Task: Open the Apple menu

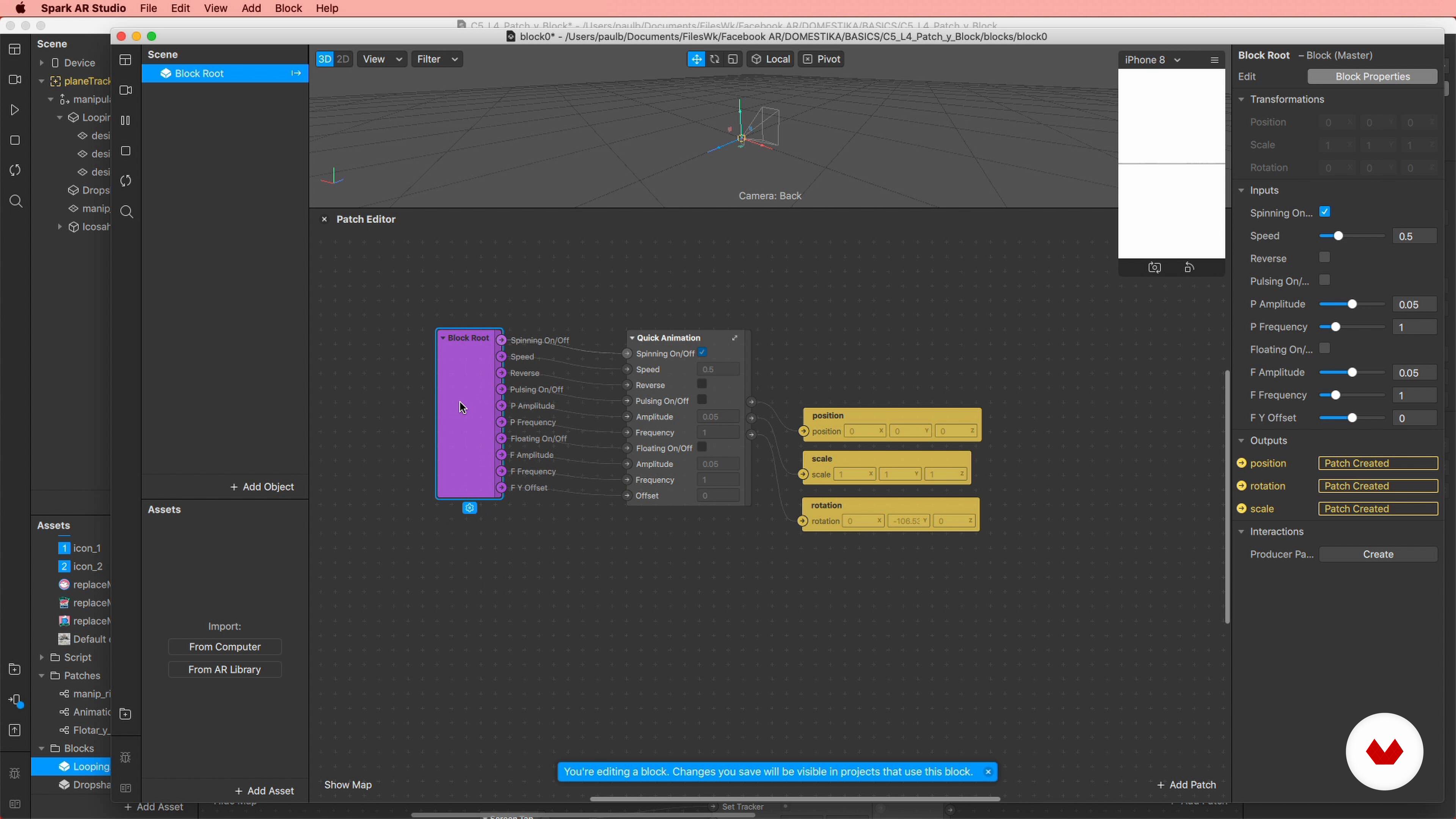Action: tap(20, 8)
